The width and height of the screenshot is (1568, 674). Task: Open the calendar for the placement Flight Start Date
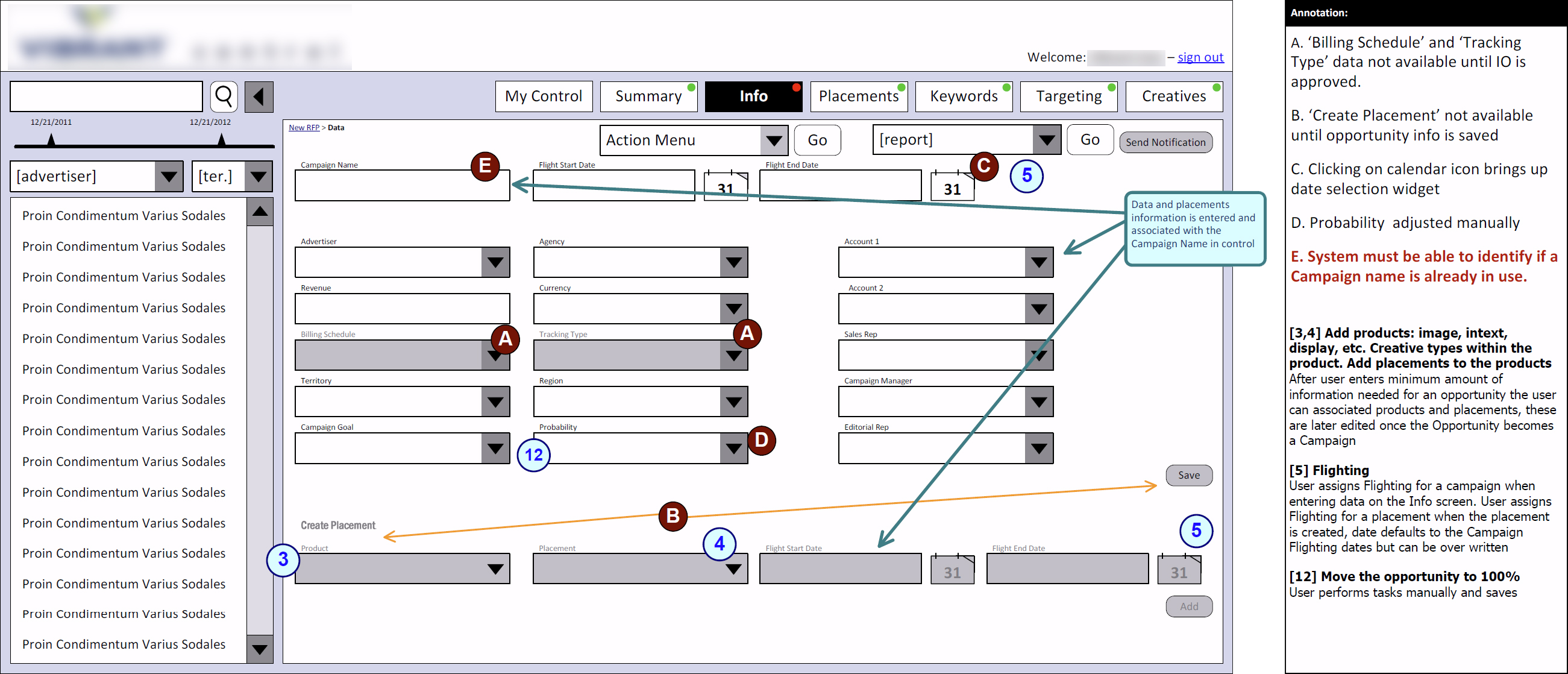click(952, 570)
